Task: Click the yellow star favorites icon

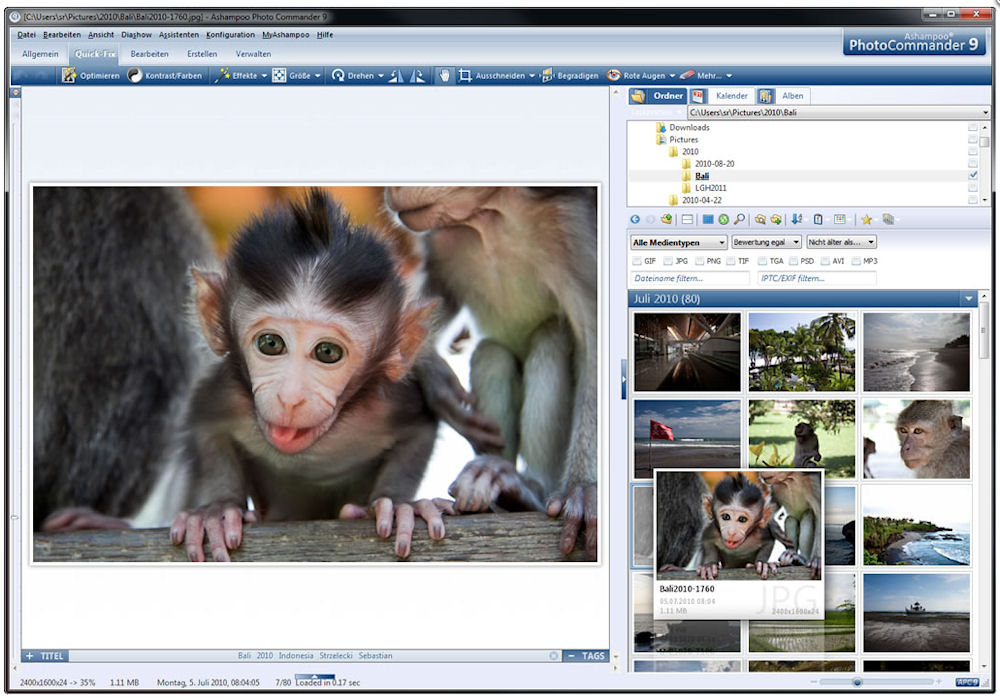Action: (x=867, y=219)
